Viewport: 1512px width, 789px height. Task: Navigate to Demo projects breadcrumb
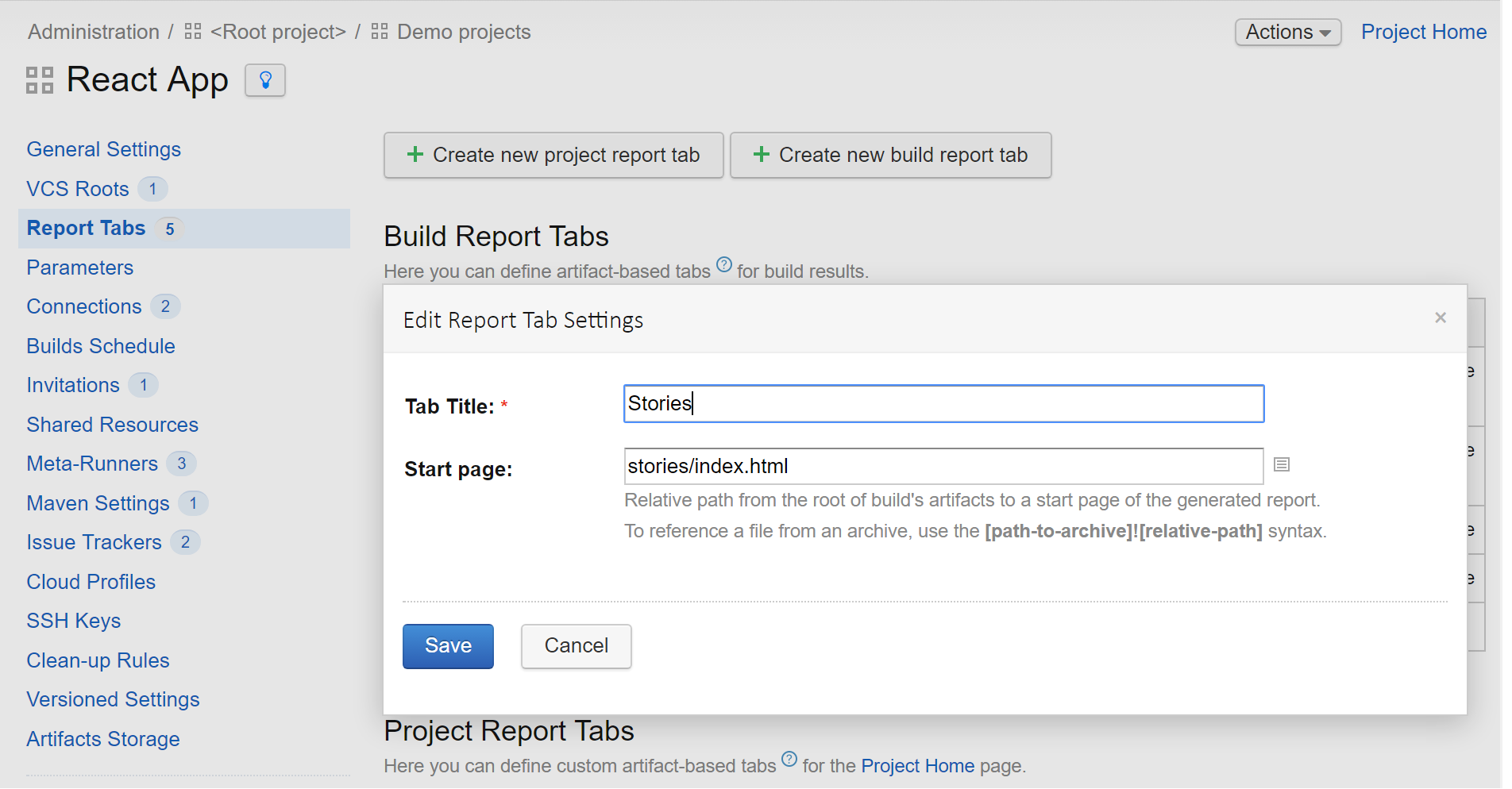click(x=464, y=32)
